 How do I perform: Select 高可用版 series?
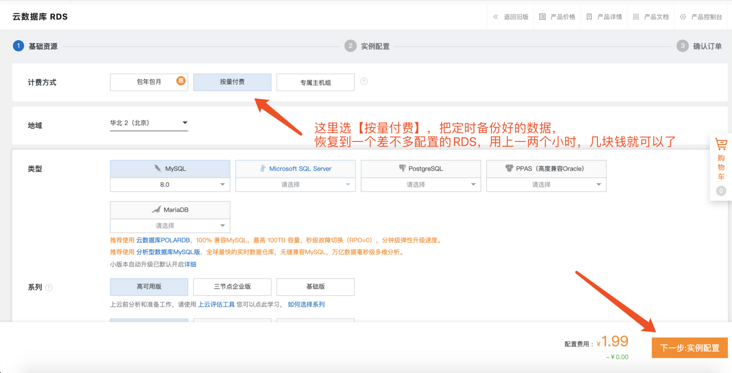pos(149,287)
